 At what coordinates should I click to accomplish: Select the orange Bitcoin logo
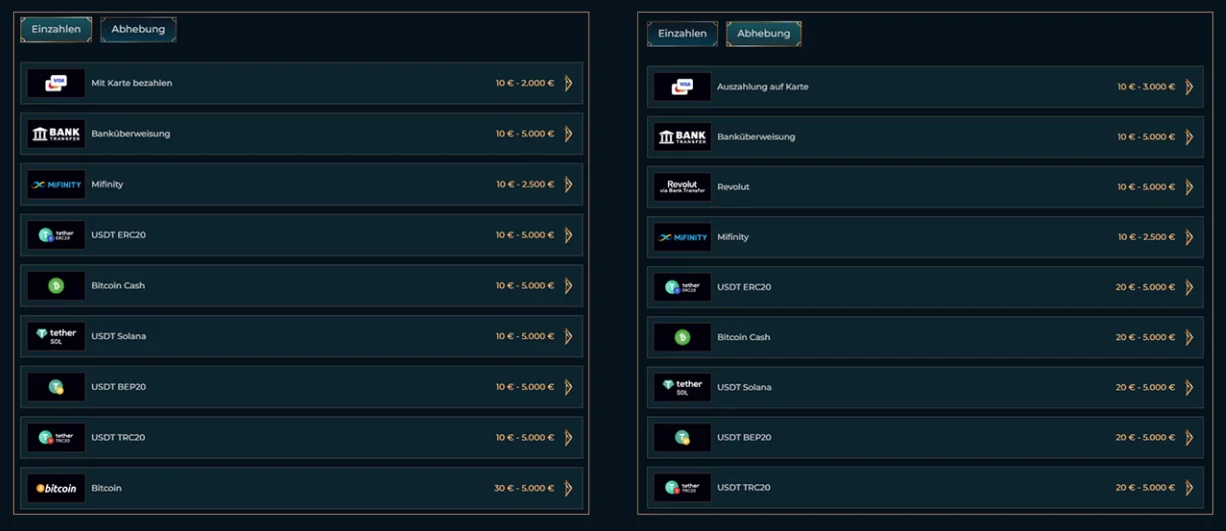coord(56,488)
